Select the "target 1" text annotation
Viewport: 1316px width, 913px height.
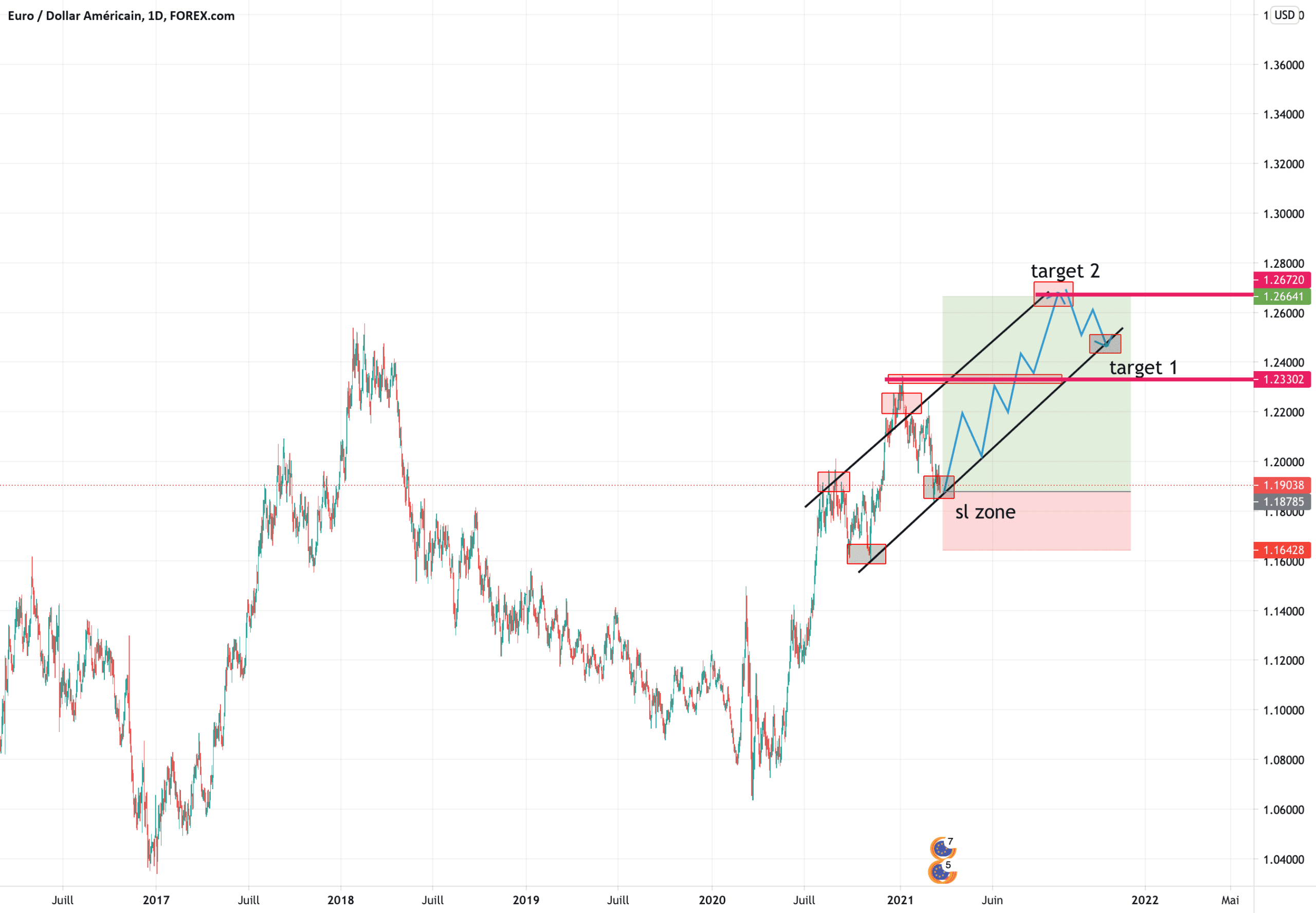point(1143,367)
